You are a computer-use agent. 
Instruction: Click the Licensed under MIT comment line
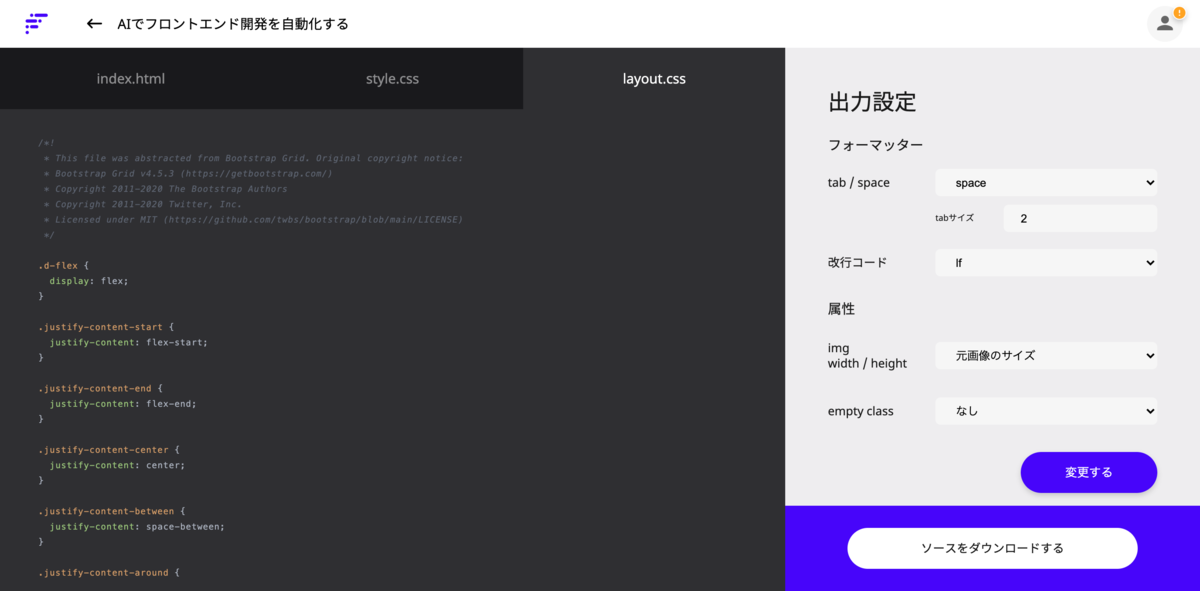(253, 219)
